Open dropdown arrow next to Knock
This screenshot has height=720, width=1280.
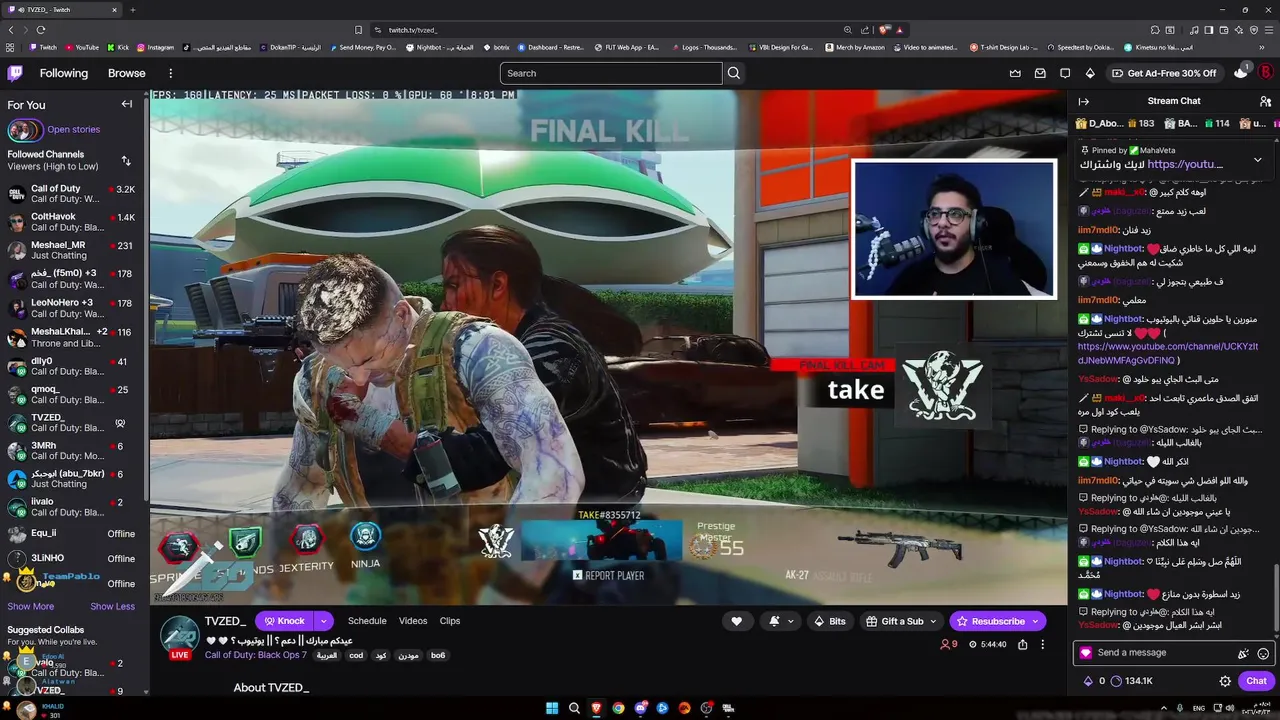click(323, 621)
